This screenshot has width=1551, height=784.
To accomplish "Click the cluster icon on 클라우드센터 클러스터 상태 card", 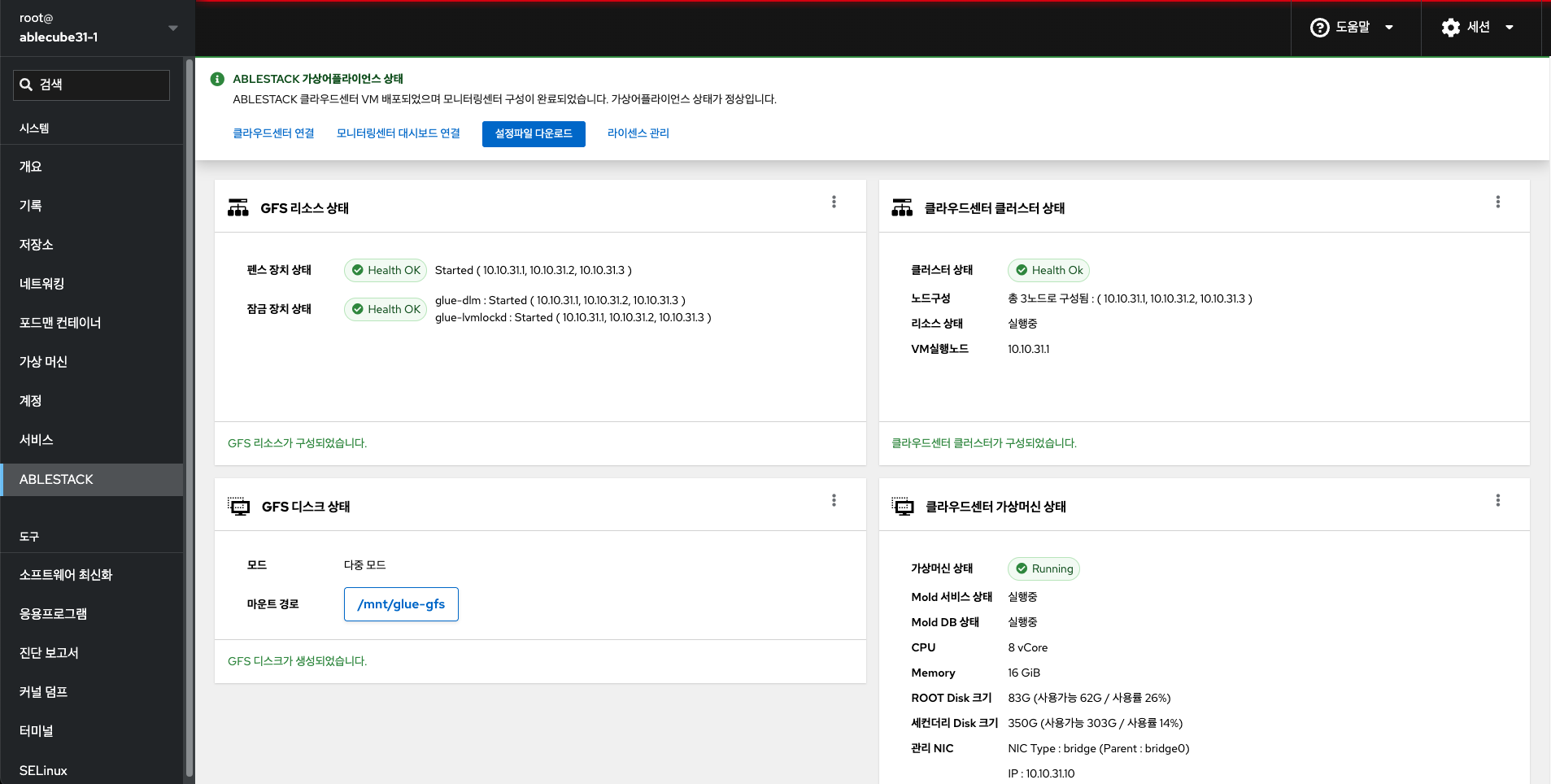I will coord(903,207).
